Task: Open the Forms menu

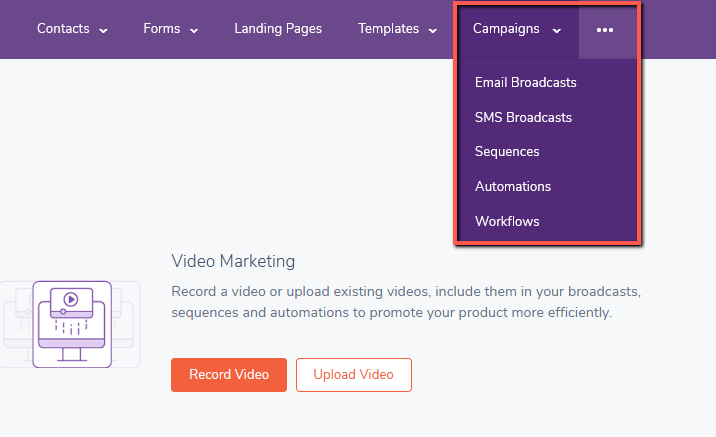Action: (x=162, y=28)
